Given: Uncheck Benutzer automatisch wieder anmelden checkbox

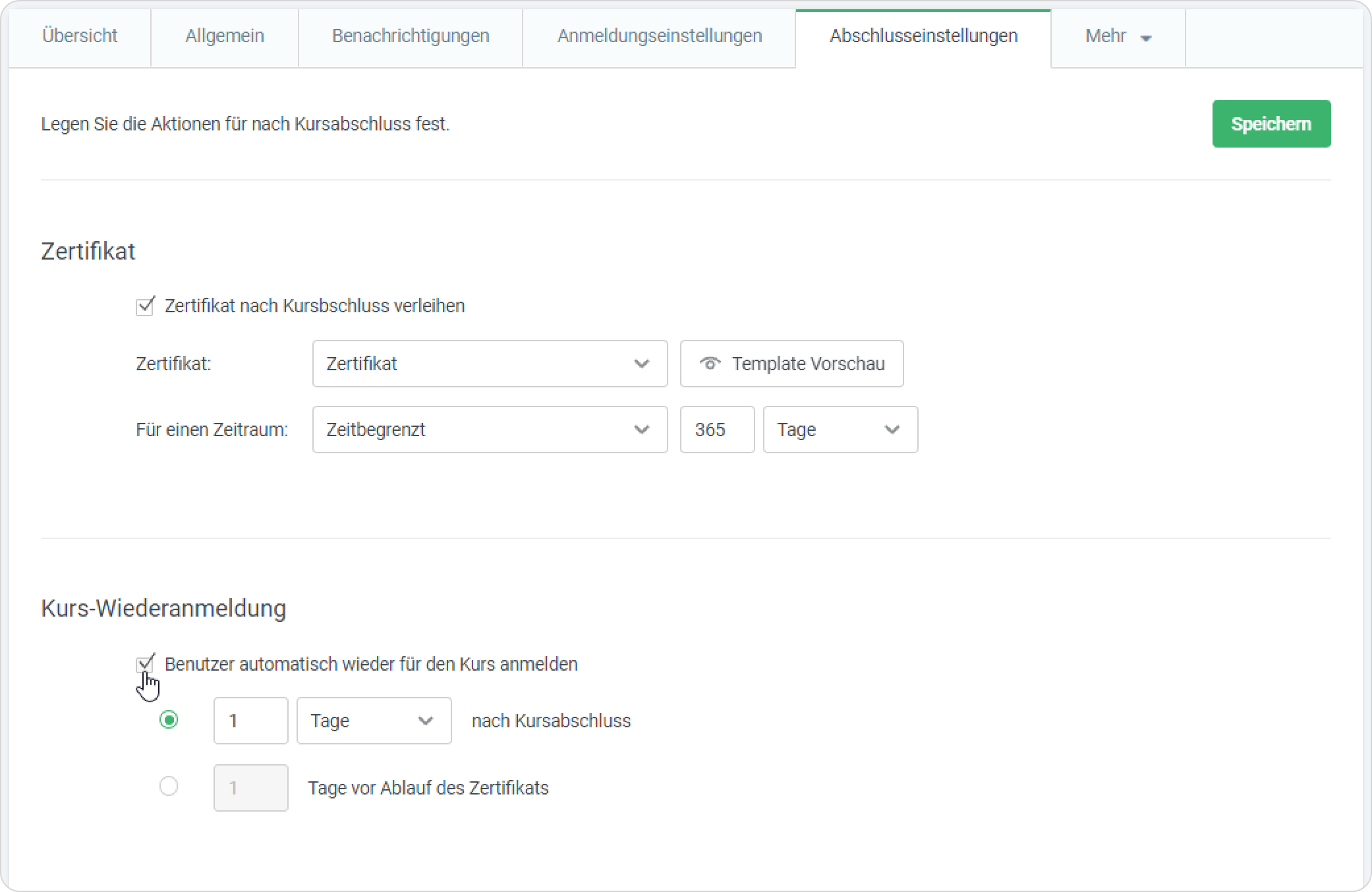Looking at the screenshot, I should tap(144, 664).
